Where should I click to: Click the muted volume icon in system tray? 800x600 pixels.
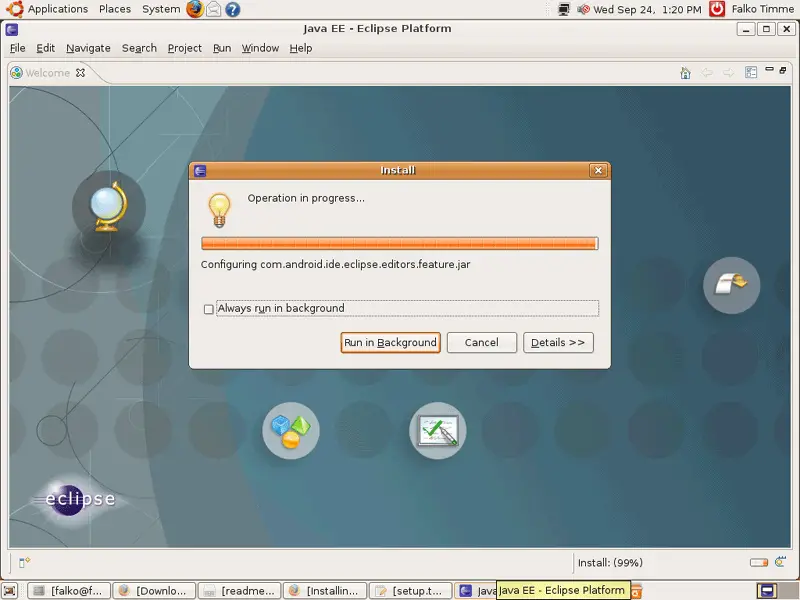[583, 9]
